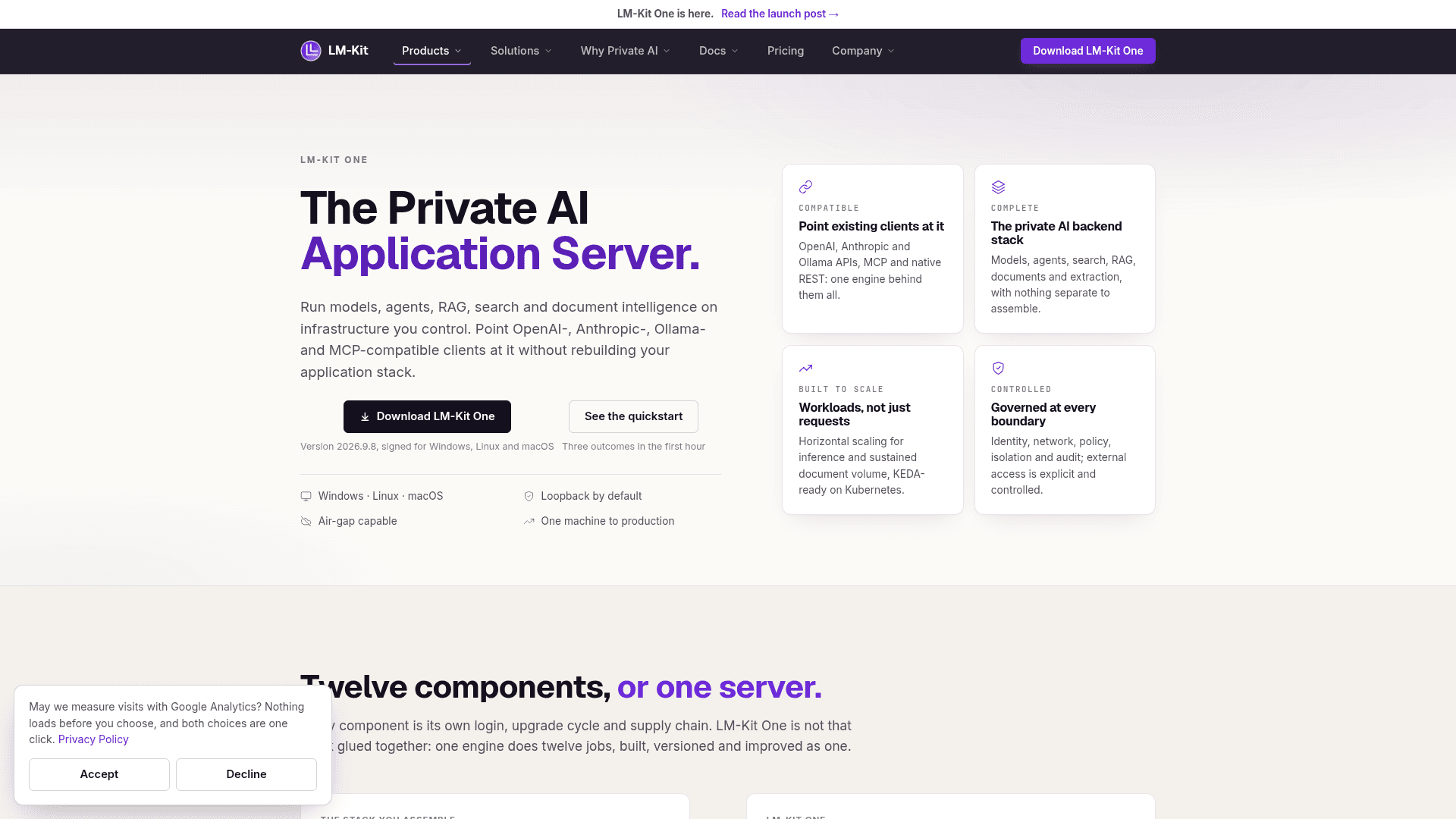
Task: Click the link icon on the Compatible card
Action: (805, 187)
